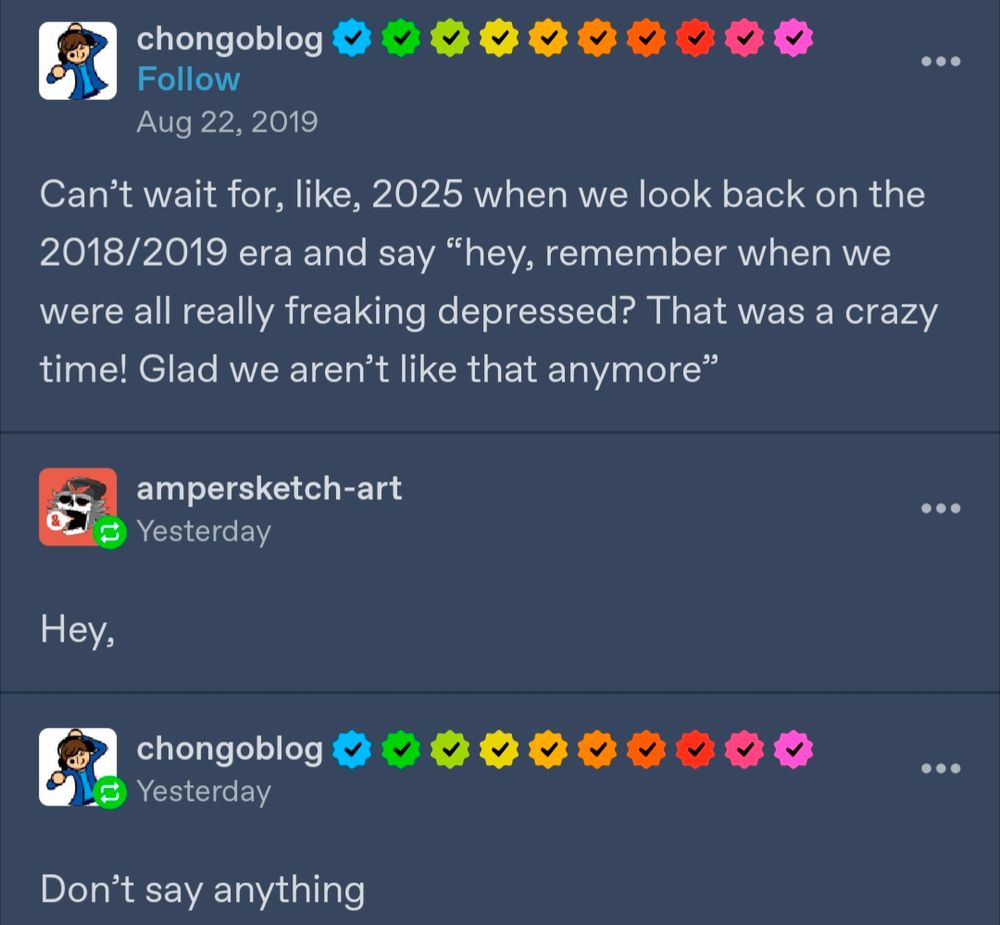Open the three-dot menu on ampersketch-art's reblog
1000x925 pixels.
click(x=941, y=508)
